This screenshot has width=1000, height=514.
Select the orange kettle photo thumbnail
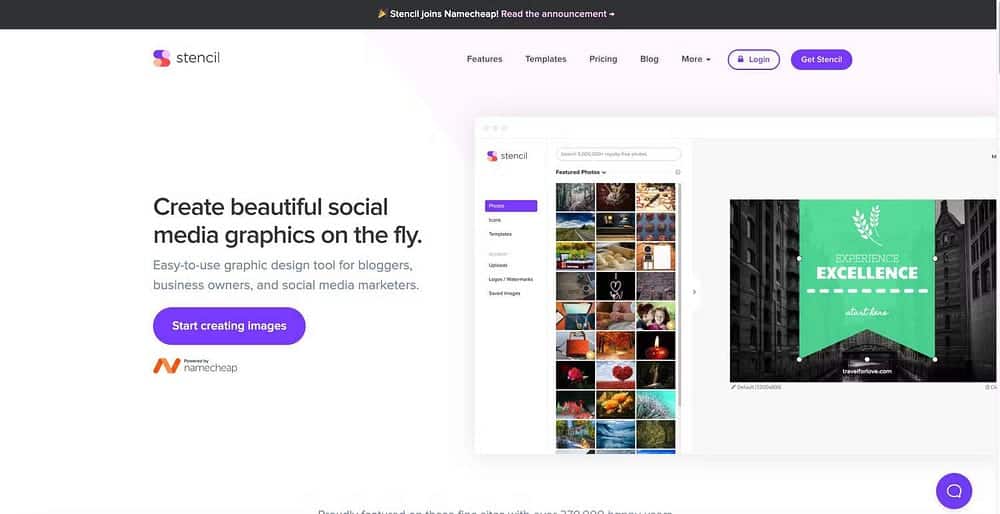point(575,345)
